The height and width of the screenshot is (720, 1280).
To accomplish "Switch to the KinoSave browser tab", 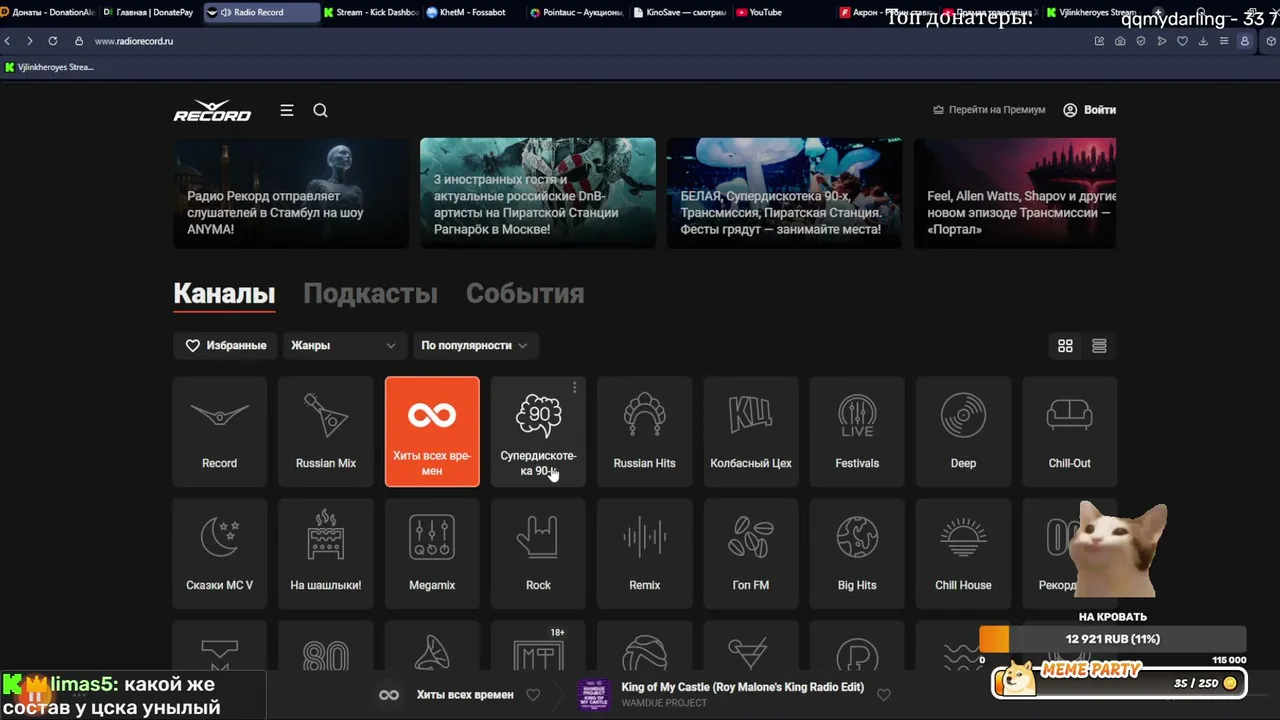I will coord(680,12).
